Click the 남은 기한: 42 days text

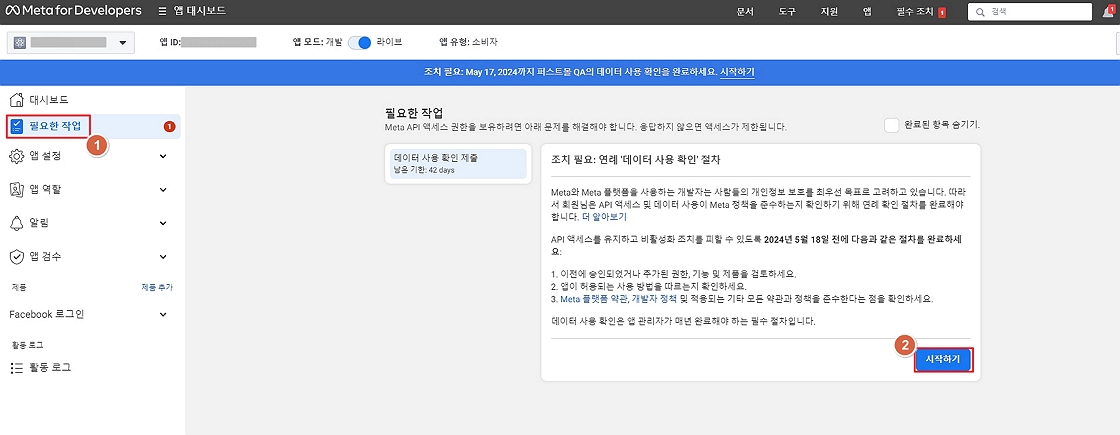pos(424,170)
